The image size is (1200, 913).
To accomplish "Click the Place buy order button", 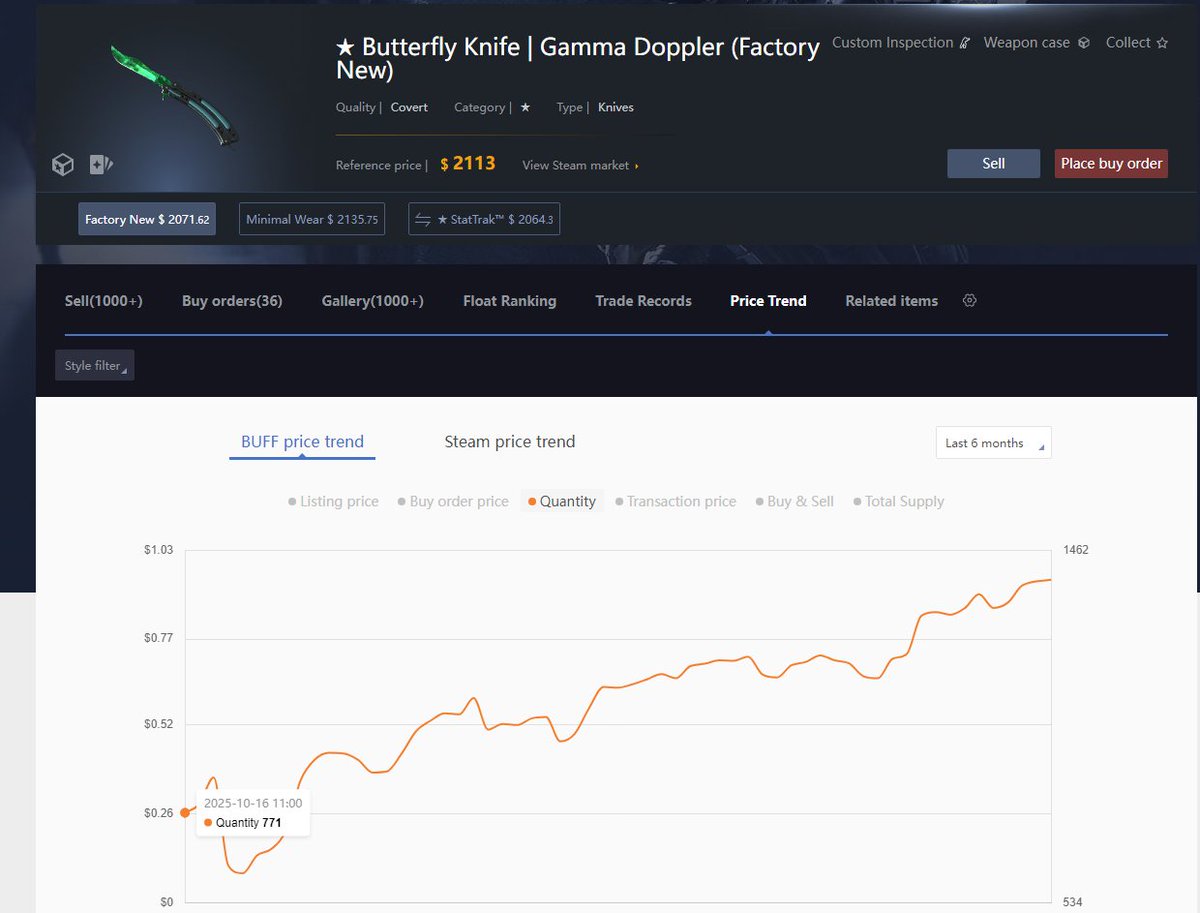I will pyautogui.click(x=1110, y=163).
